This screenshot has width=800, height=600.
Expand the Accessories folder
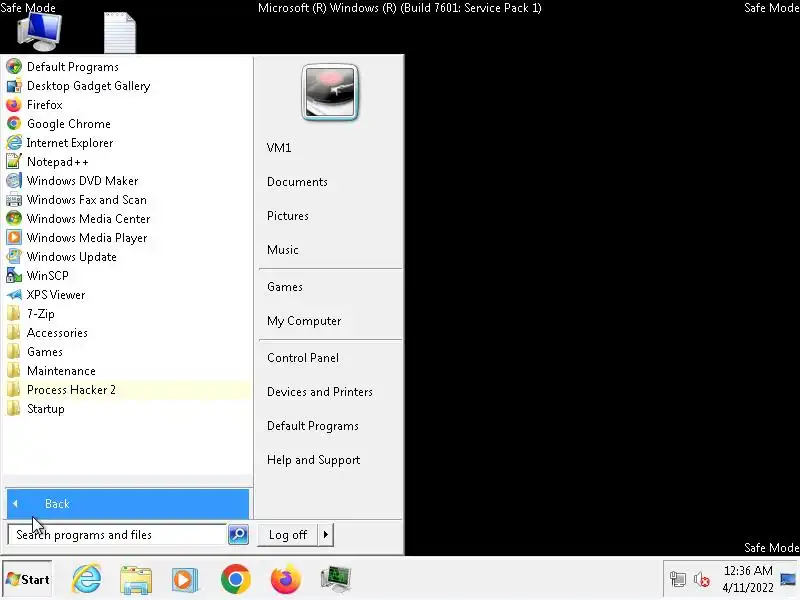click(x=127, y=333)
